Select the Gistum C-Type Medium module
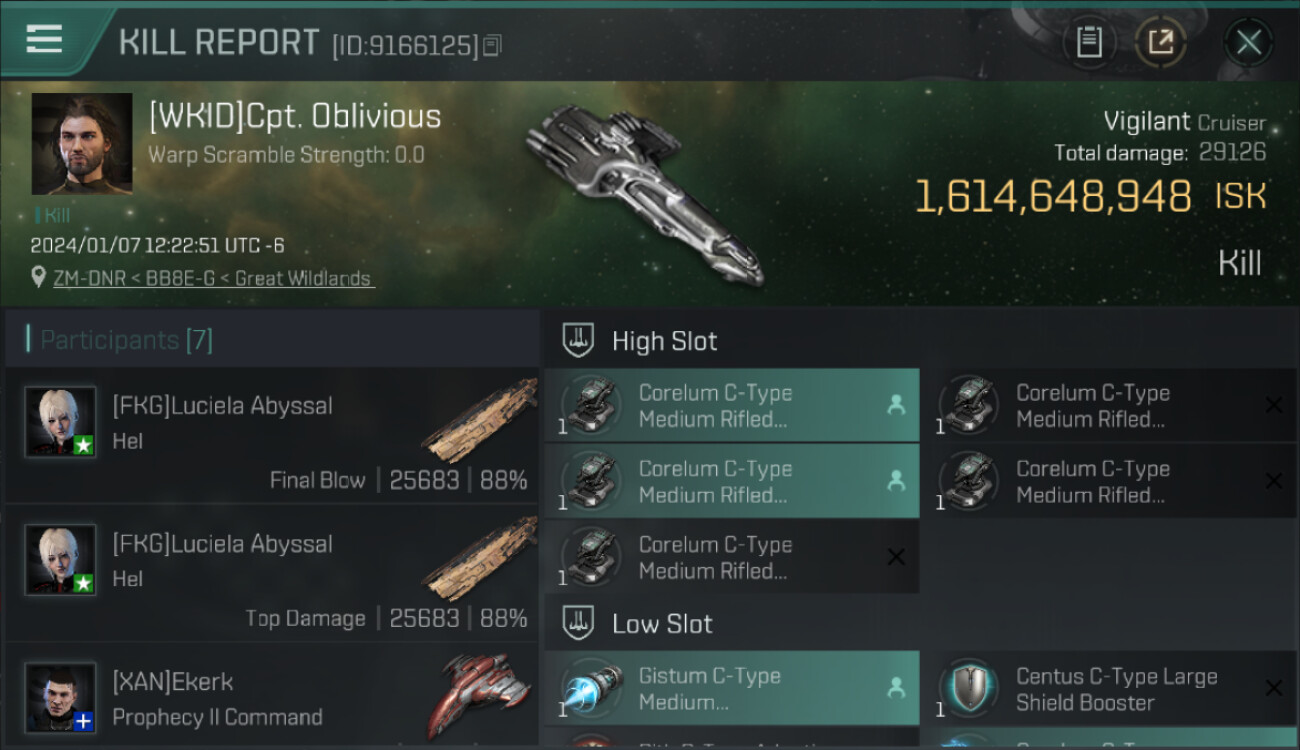The image size is (1300, 750). click(732, 688)
